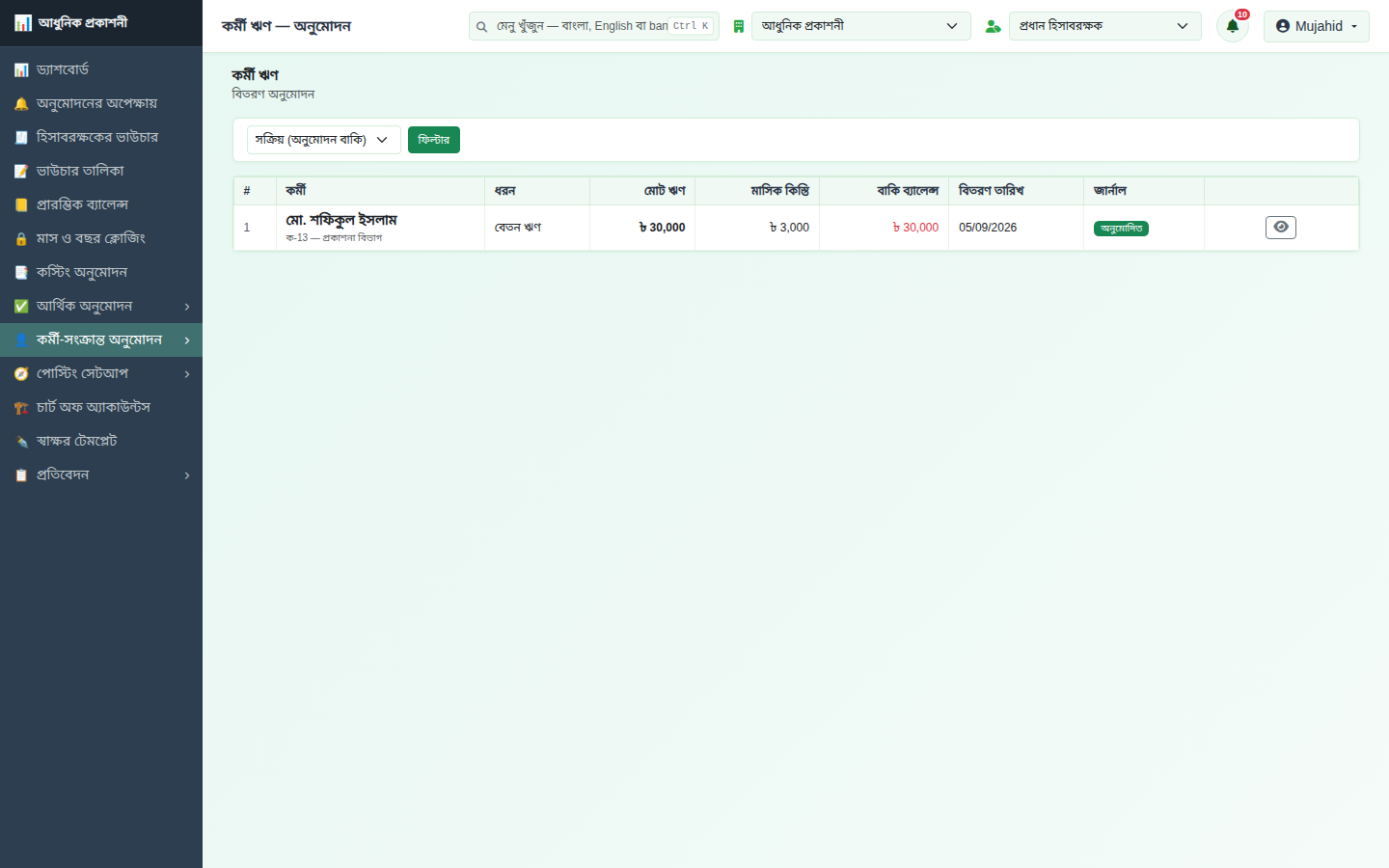Click the compass icon beside পোস্টিং সেটআপ

point(21,374)
